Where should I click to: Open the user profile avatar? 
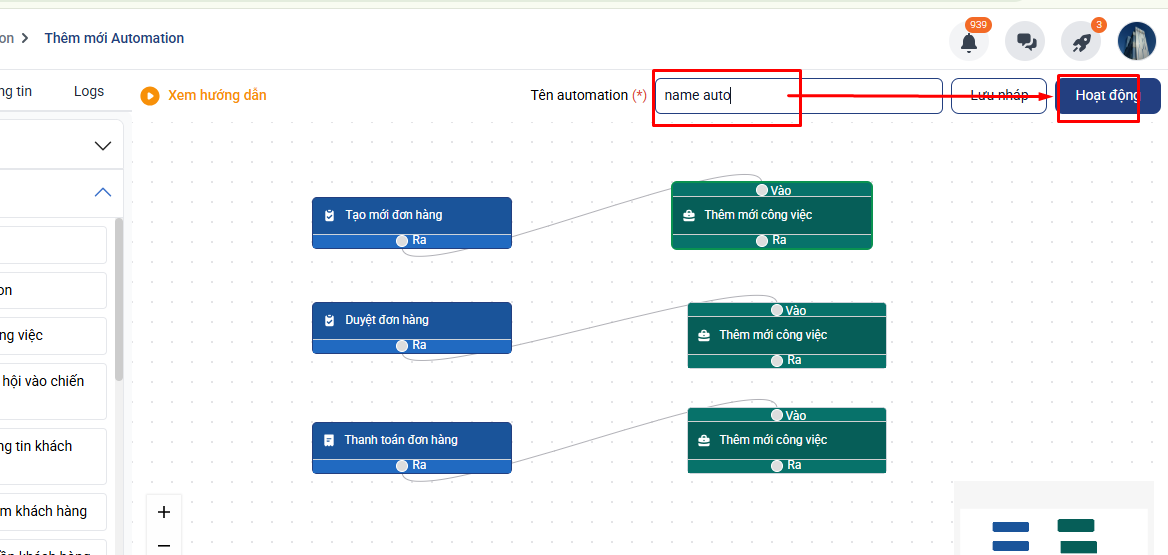click(1137, 42)
